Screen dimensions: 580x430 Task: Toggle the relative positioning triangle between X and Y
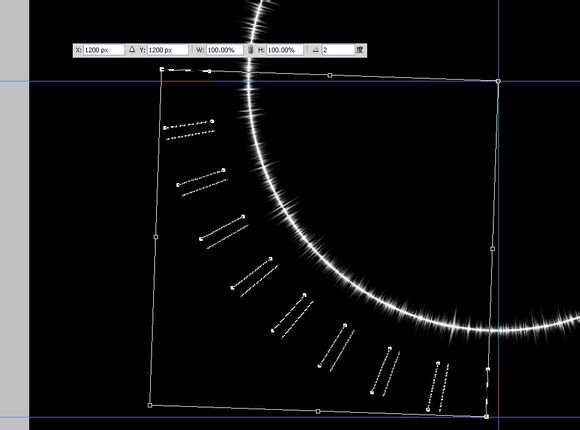pos(132,50)
